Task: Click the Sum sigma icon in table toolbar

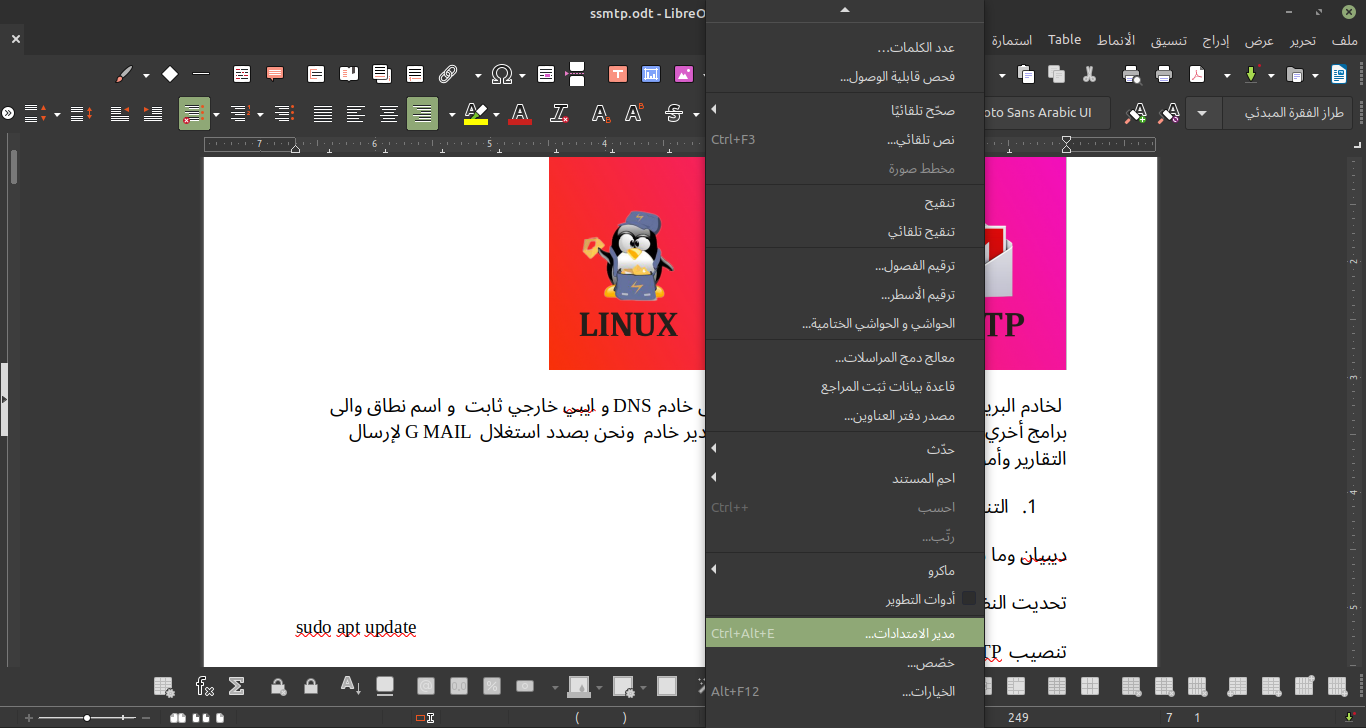Action: pos(237,686)
